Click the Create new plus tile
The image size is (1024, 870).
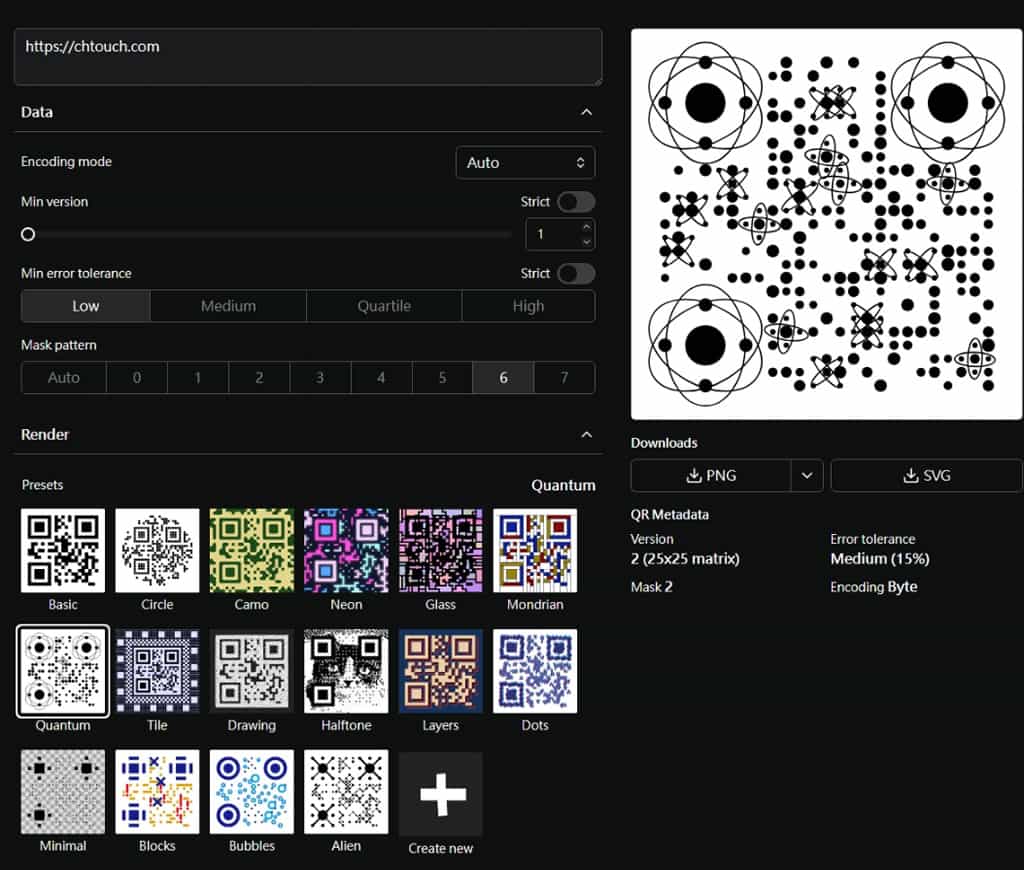(x=441, y=794)
